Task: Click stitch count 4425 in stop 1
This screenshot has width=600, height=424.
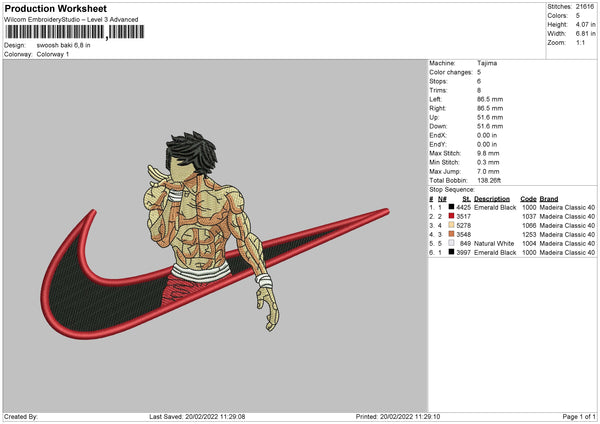Action: pos(463,207)
